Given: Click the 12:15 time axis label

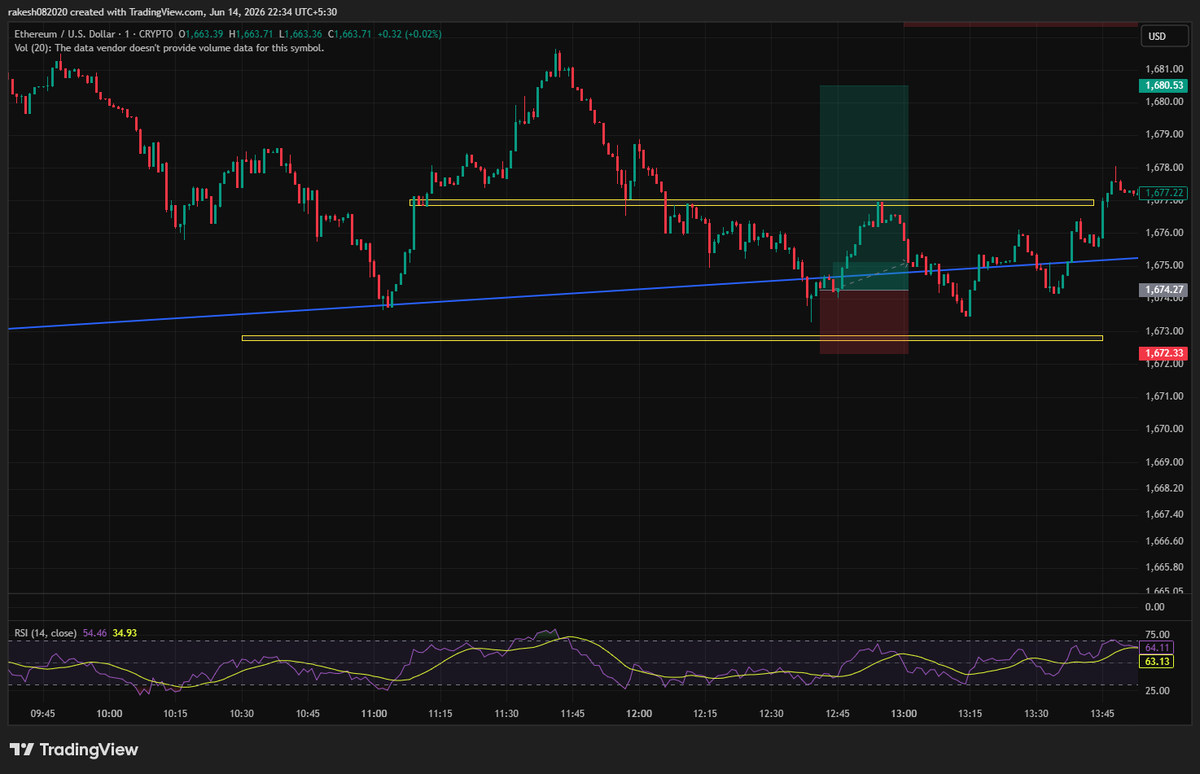Looking at the screenshot, I should [705, 714].
